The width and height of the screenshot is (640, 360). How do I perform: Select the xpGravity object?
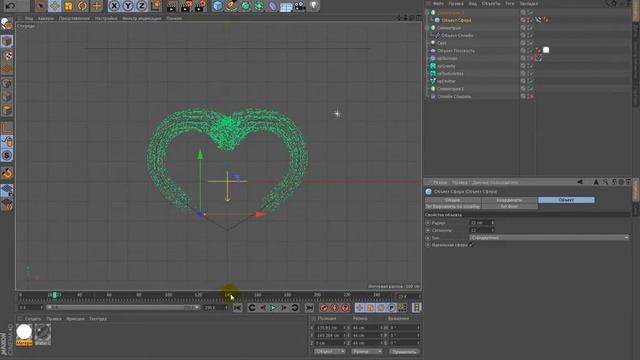[446, 66]
